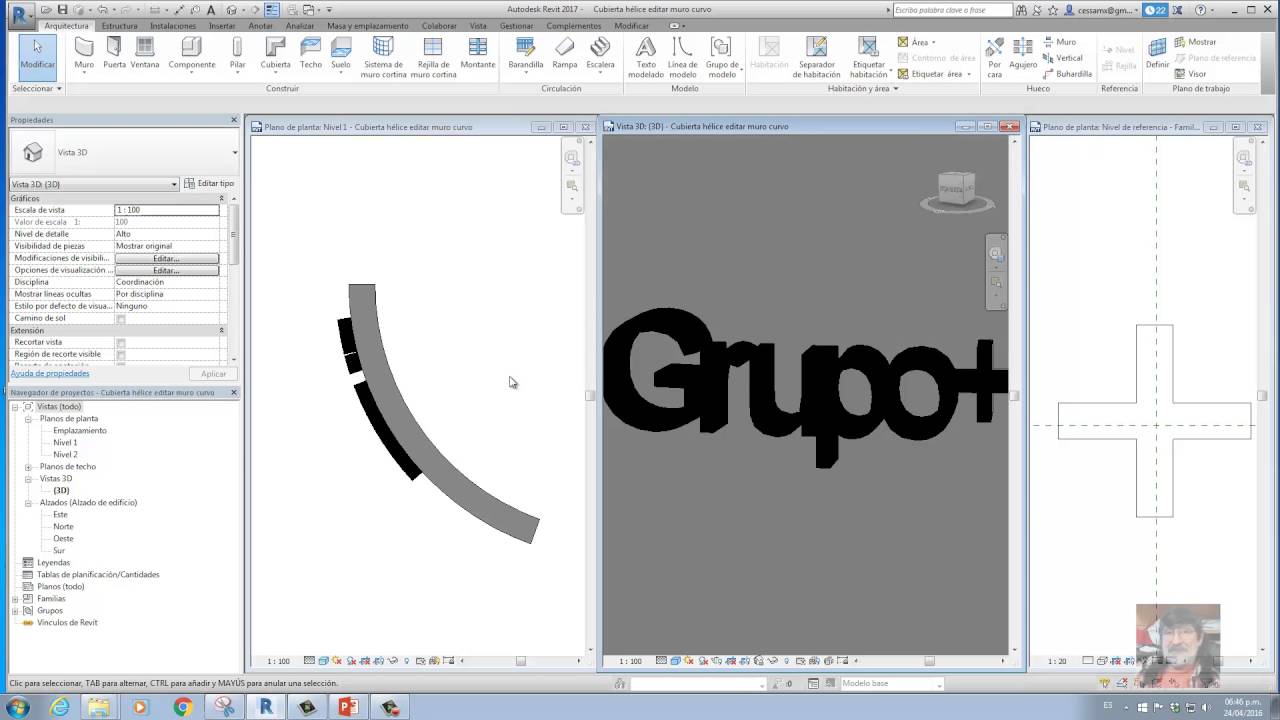Select the Rampa tool
This screenshot has height=720, width=1280.
[x=565, y=54]
